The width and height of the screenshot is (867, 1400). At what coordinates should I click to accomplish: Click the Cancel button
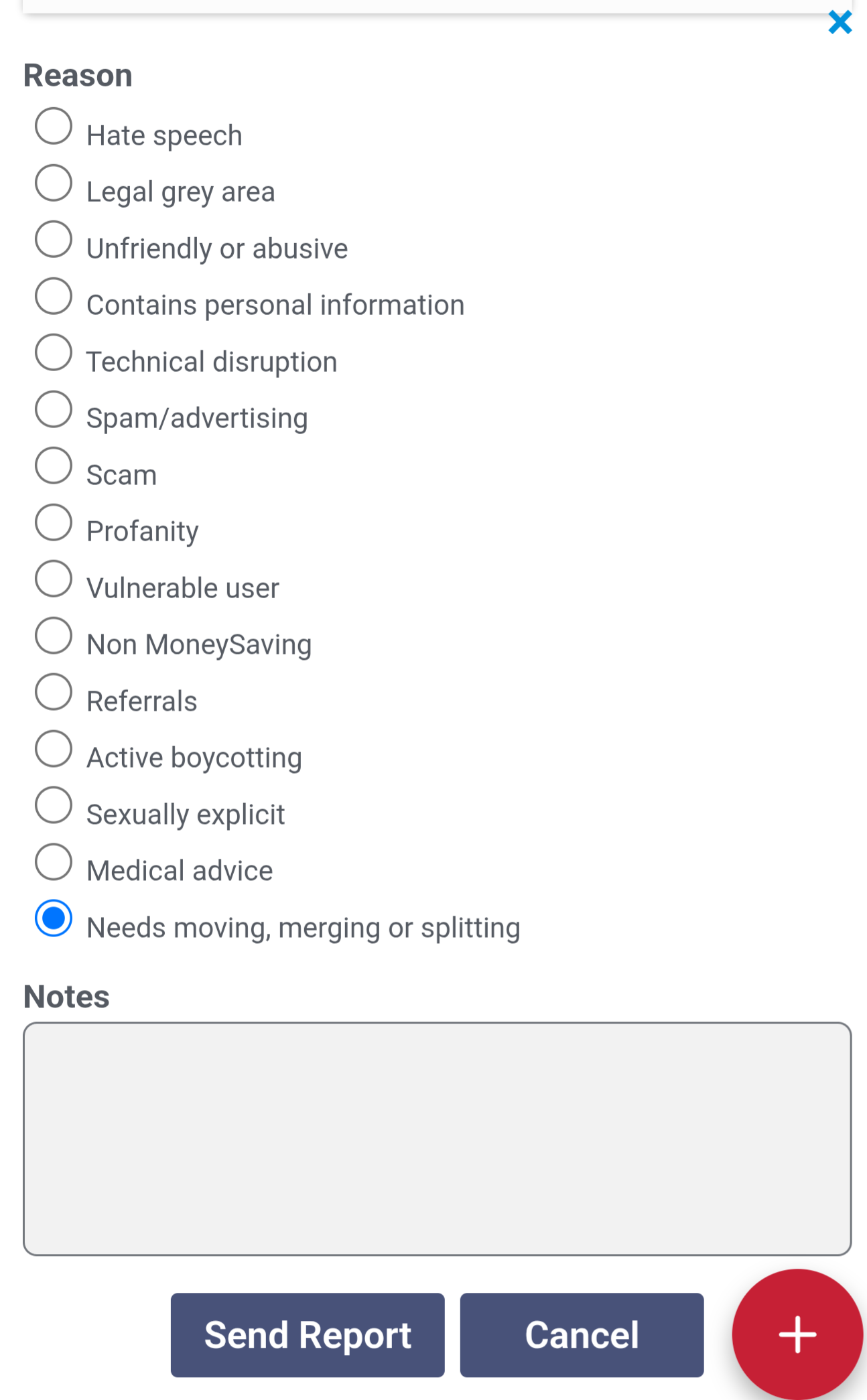click(582, 1334)
